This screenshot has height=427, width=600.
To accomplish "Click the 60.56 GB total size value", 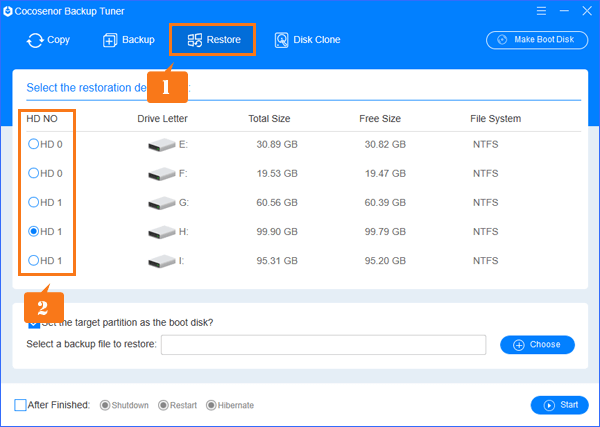I will point(277,203).
